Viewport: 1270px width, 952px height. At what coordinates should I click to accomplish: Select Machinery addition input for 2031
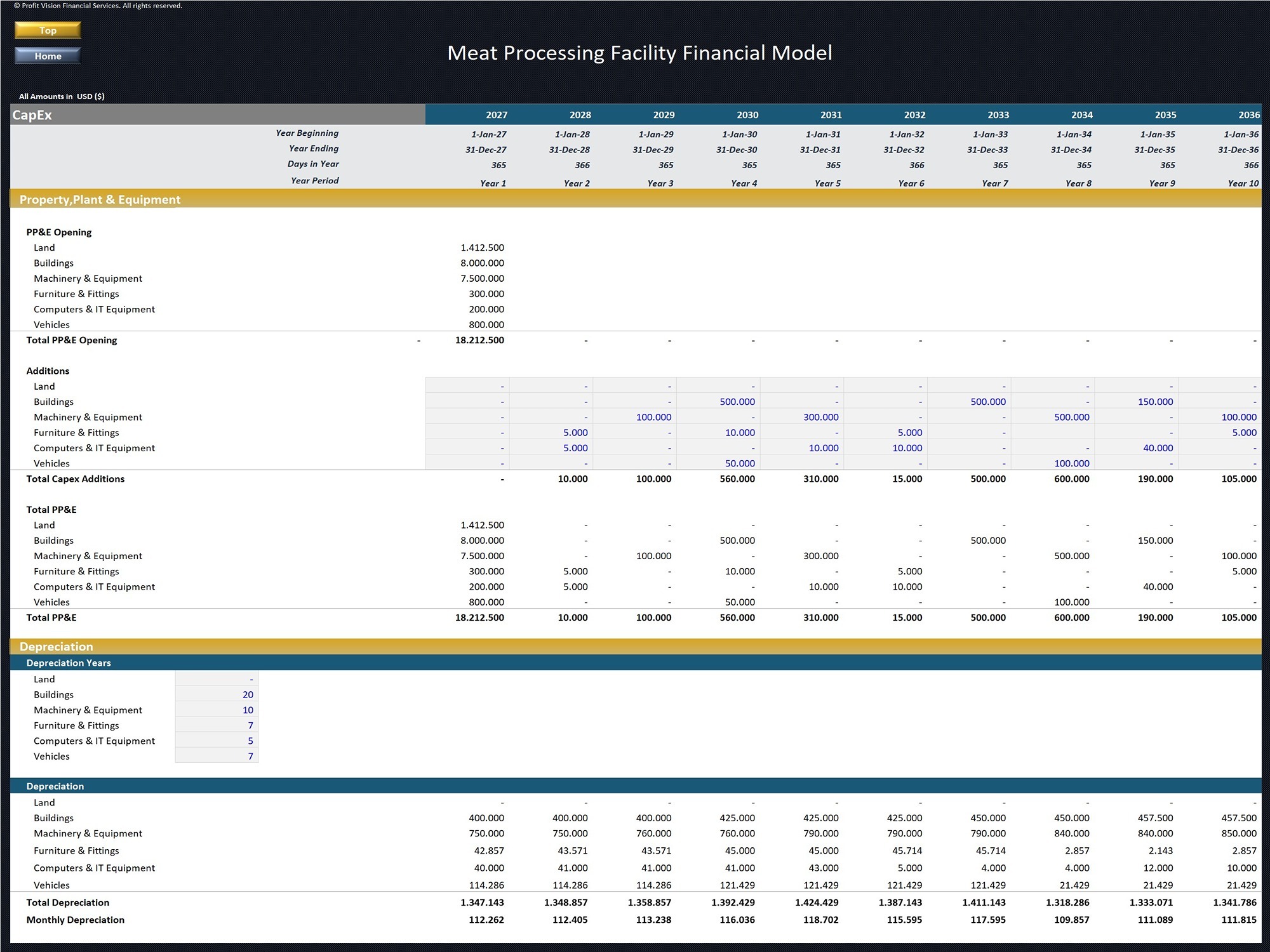point(802,417)
